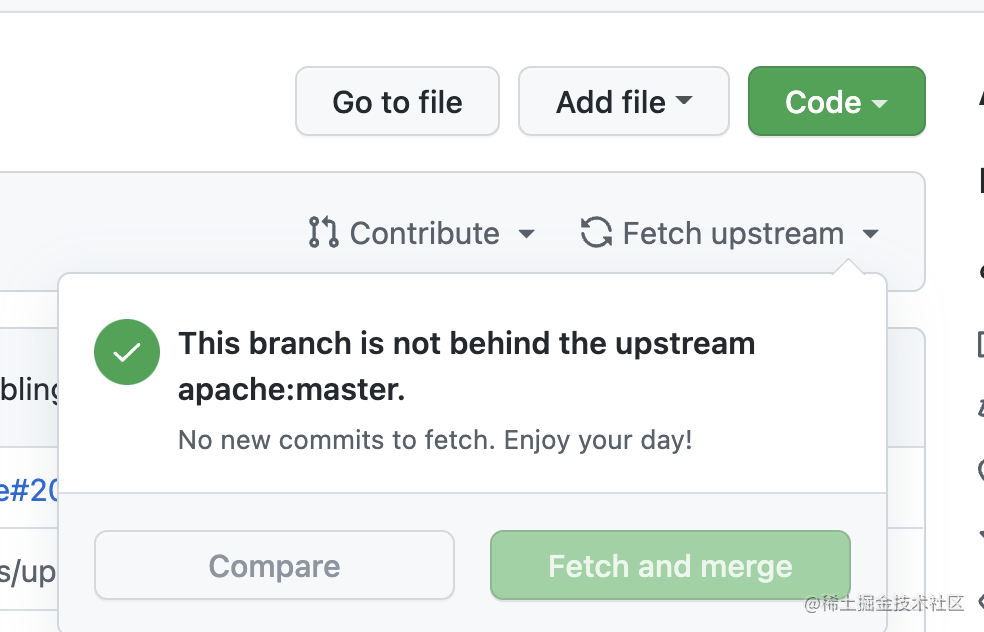
Task: Click the green checkmark icon in the popover
Action: (x=126, y=352)
